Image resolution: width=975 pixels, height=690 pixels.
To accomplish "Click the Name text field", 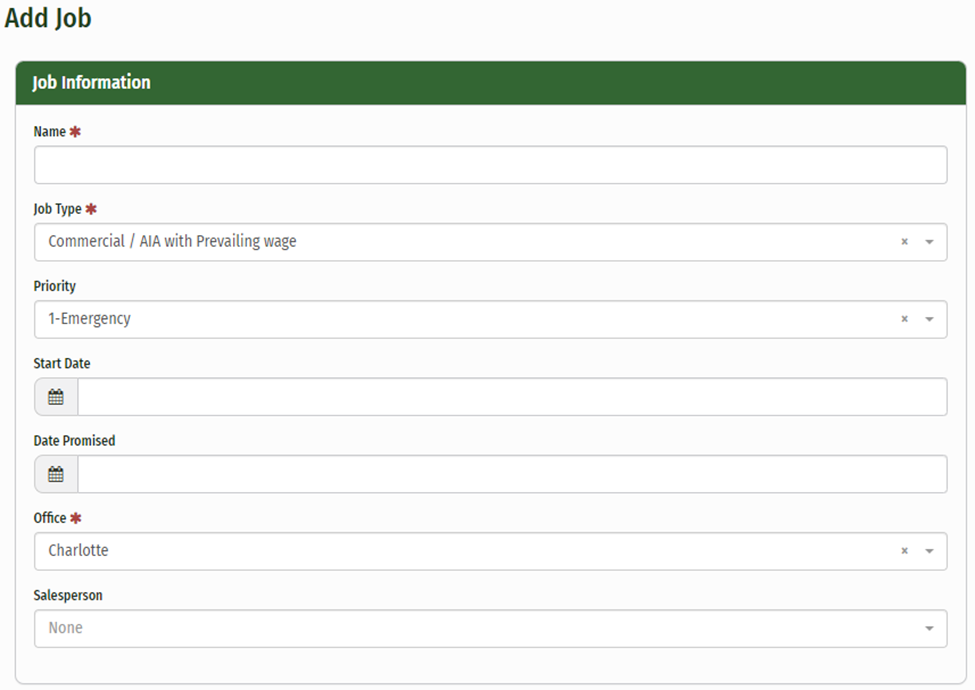I will 490,165.
